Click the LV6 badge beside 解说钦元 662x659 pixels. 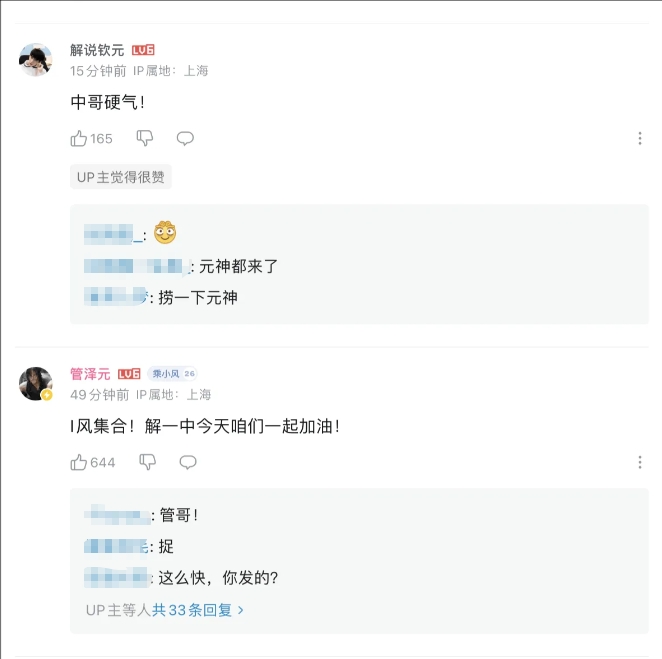(143, 50)
